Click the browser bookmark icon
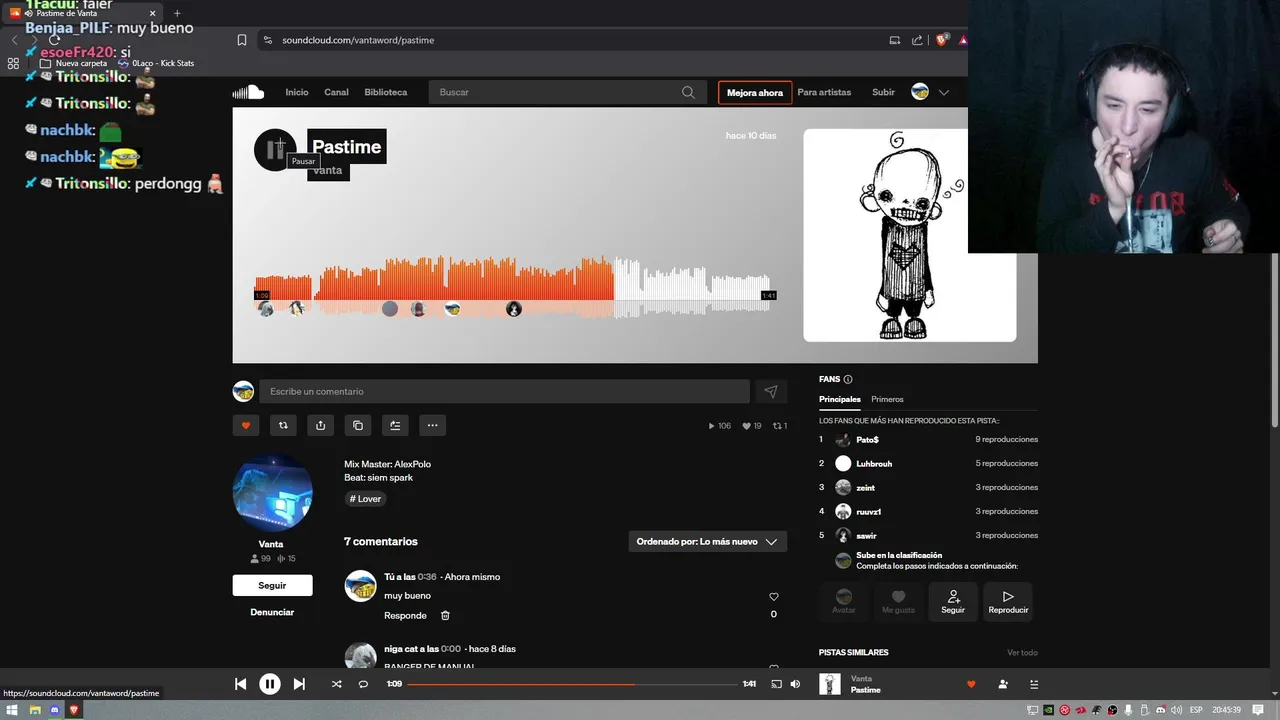The image size is (1280, 720). click(242, 40)
